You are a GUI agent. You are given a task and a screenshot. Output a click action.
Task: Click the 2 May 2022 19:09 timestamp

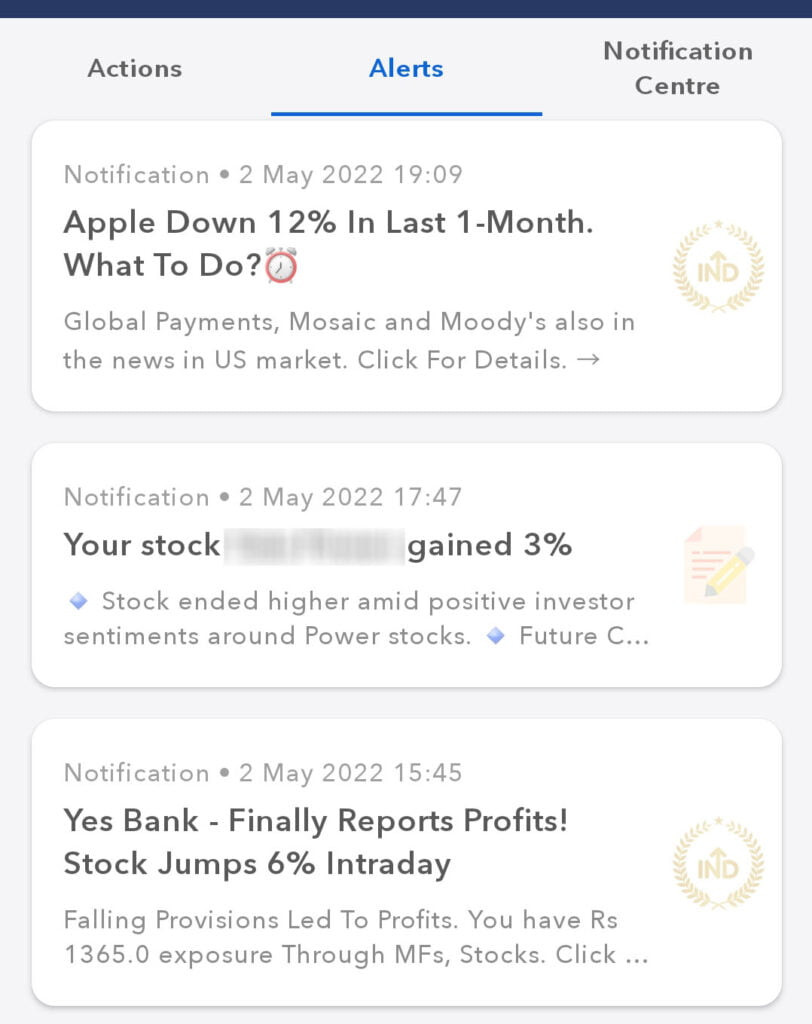[351, 174]
